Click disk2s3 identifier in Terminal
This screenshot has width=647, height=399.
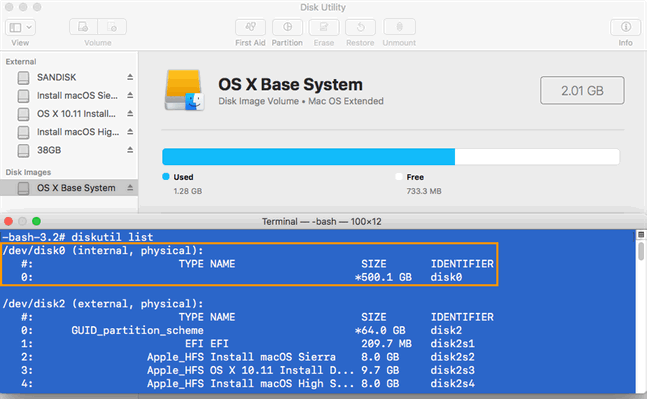[452, 370]
